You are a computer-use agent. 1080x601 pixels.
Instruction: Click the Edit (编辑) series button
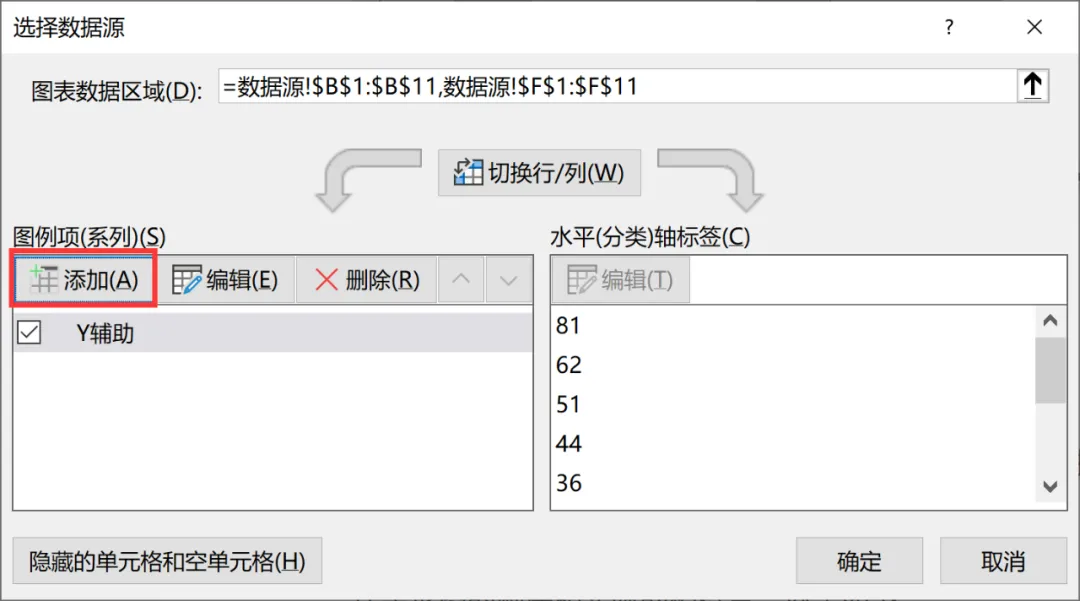pos(226,280)
